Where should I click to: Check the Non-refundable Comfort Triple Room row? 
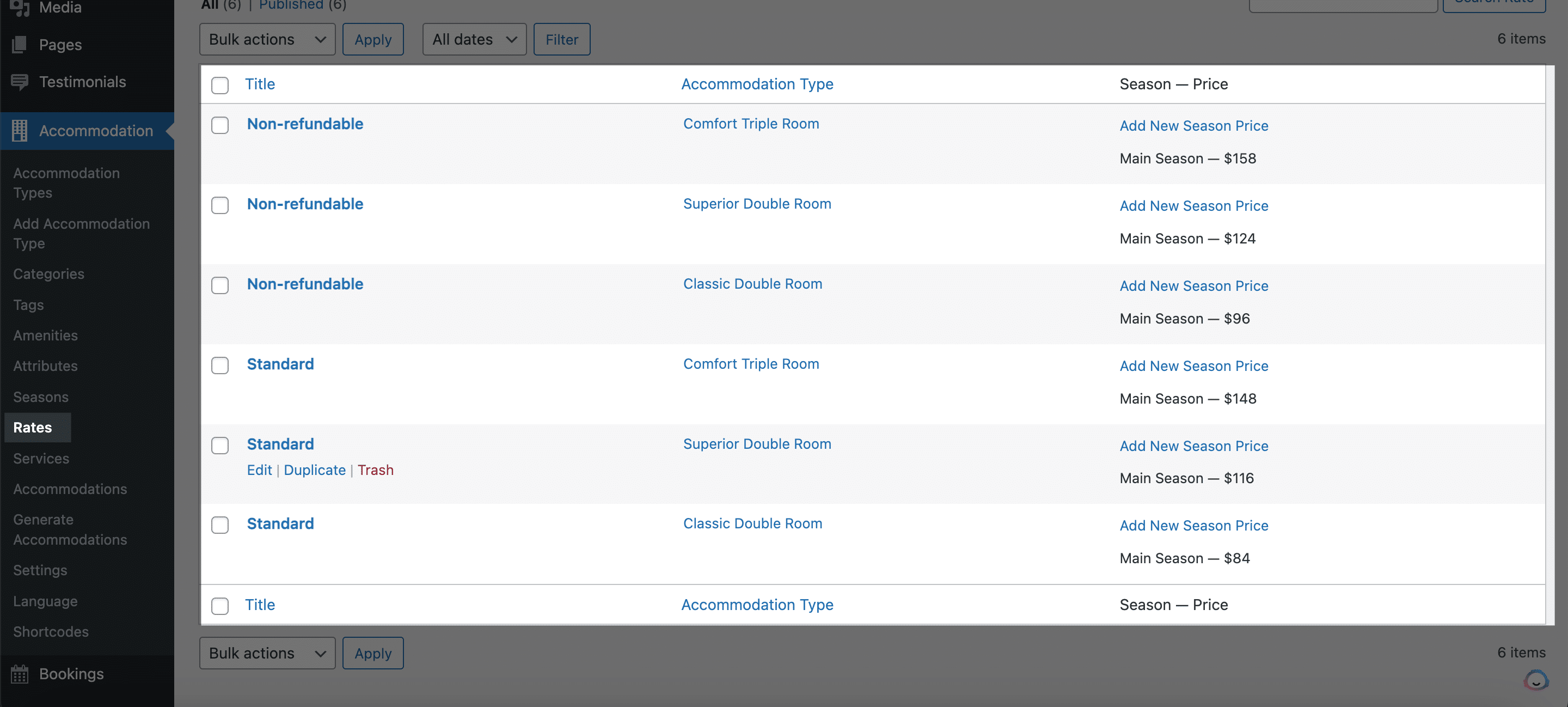tap(220, 125)
